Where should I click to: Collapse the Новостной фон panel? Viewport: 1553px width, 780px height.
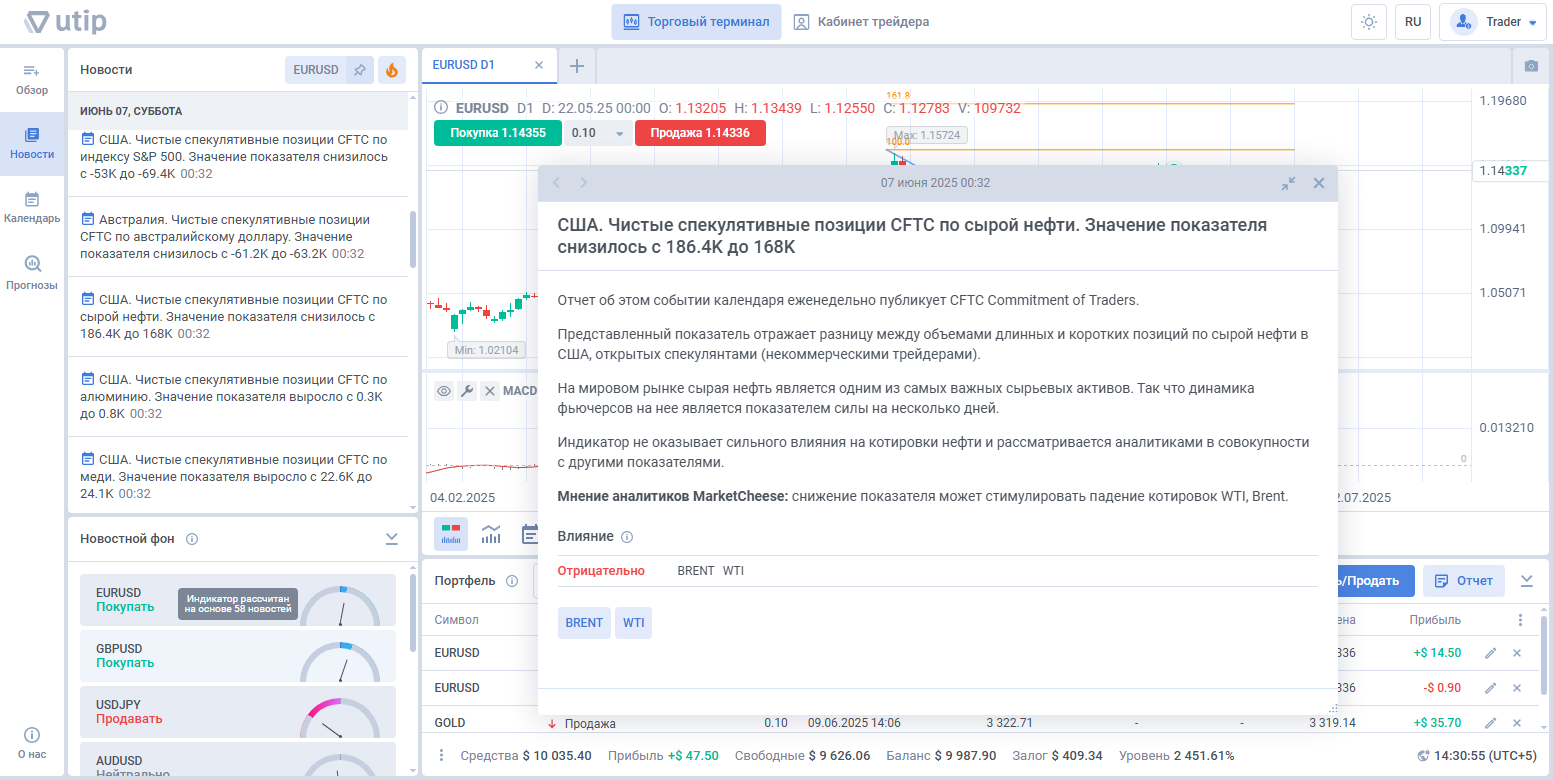click(392, 539)
